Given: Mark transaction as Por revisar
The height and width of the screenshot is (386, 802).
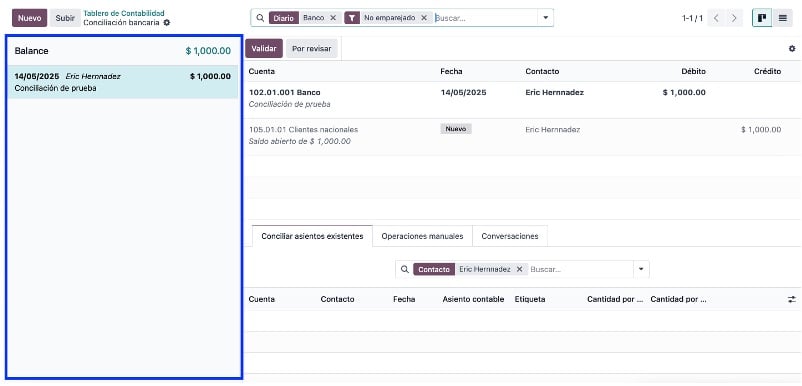Looking at the screenshot, I should click(x=311, y=49).
